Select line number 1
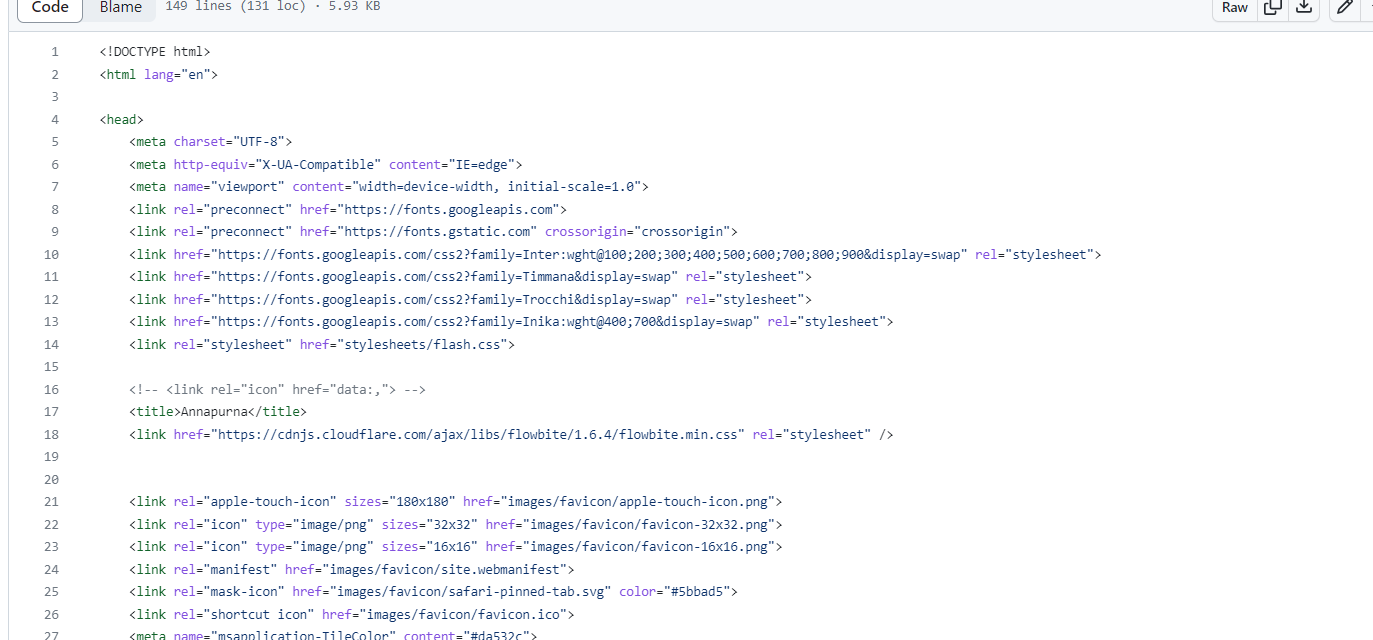1373x640 pixels. point(54,51)
